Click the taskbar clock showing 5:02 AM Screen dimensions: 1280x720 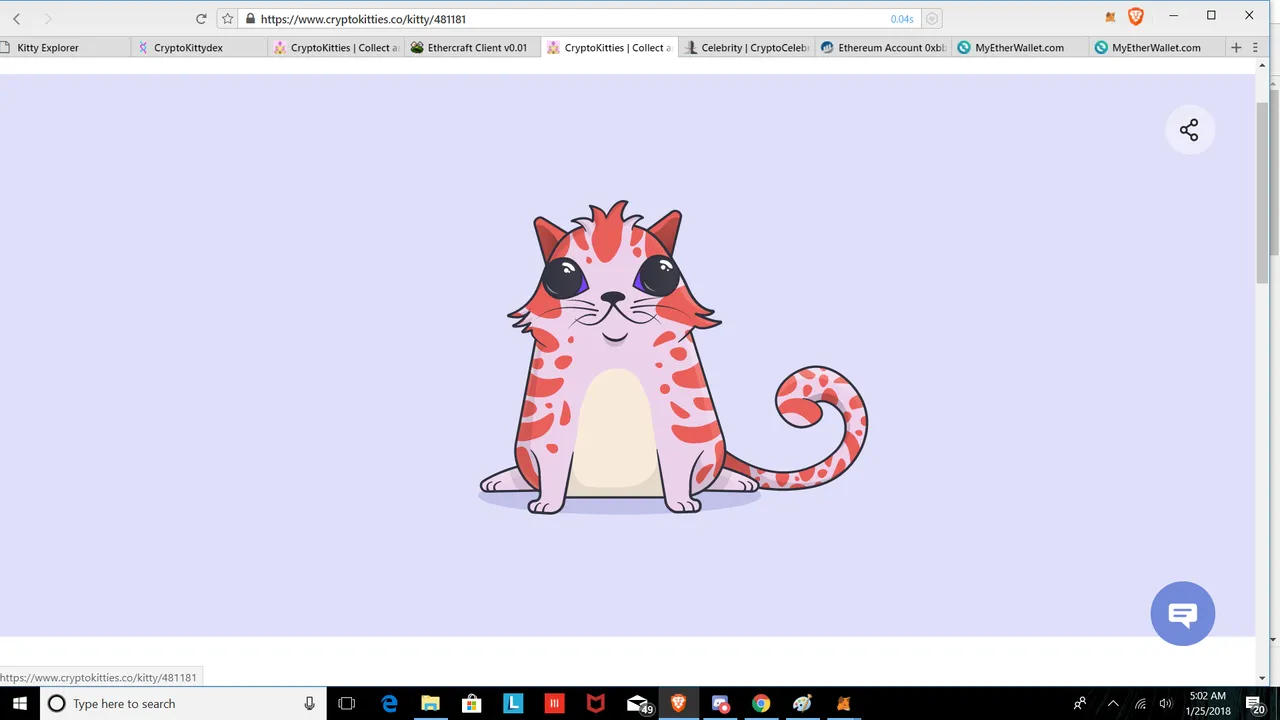pos(1207,704)
